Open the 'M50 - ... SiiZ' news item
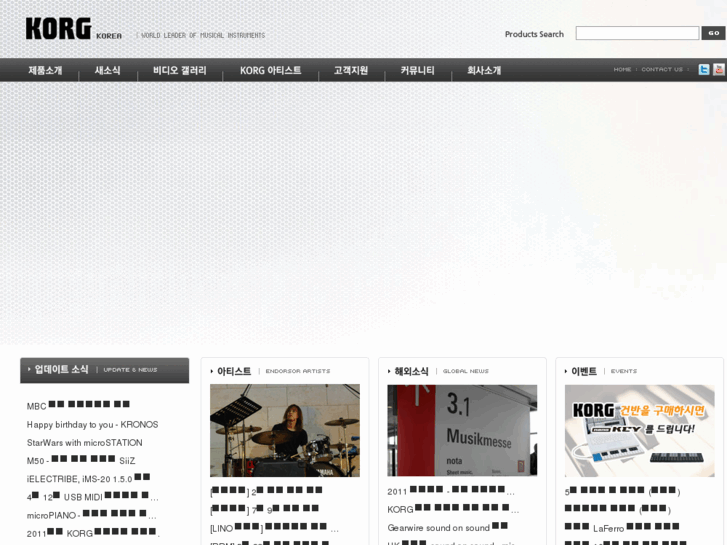The image size is (727, 545). coord(81,461)
